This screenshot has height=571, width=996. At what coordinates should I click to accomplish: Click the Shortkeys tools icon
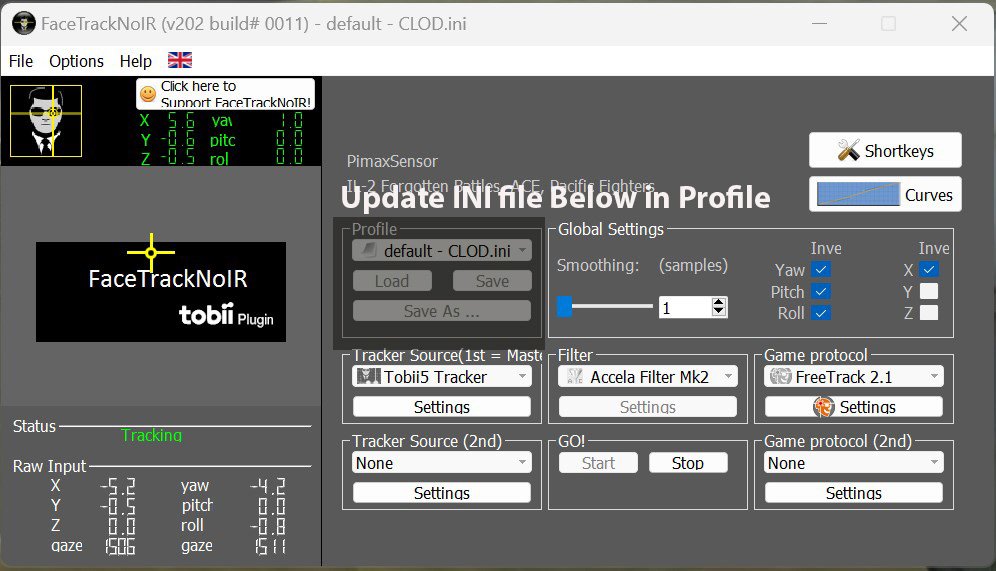coord(849,150)
